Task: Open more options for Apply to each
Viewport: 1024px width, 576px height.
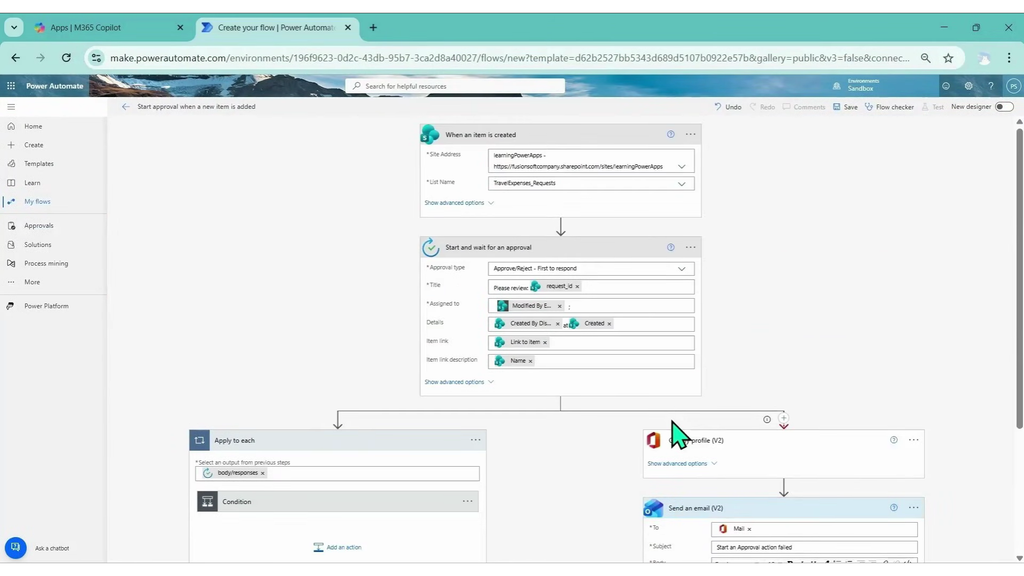Action: [x=475, y=440]
